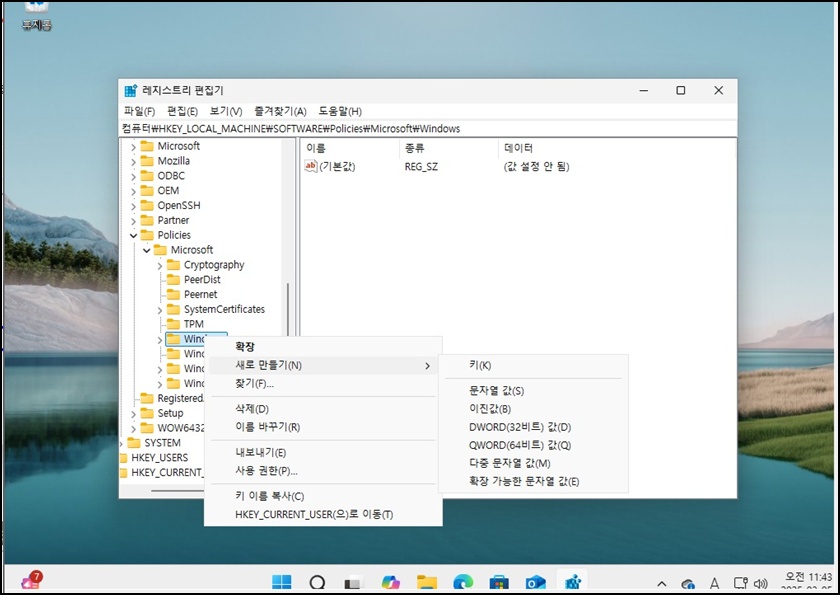Open the 편집(E) menu
This screenshot has width=840, height=595.
click(182, 111)
